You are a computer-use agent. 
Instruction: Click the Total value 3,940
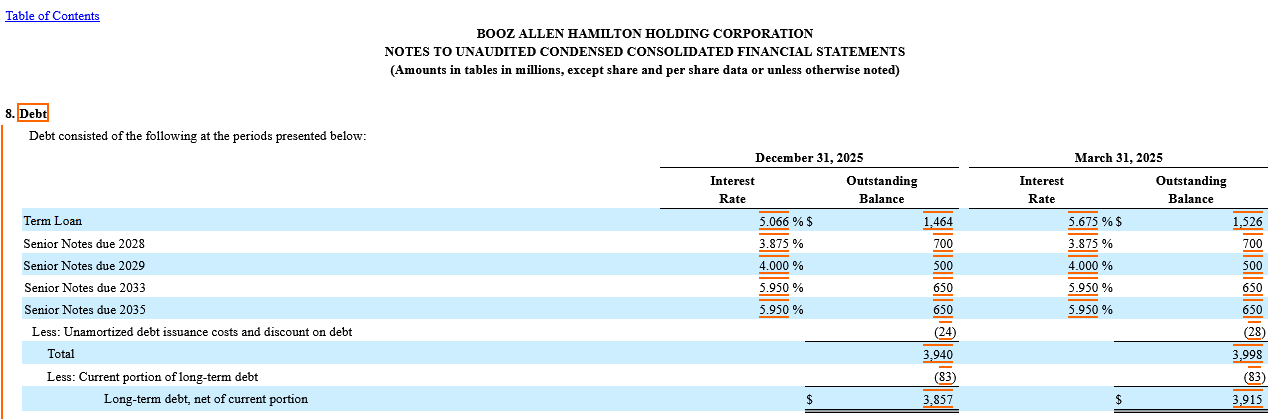(x=939, y=354)
